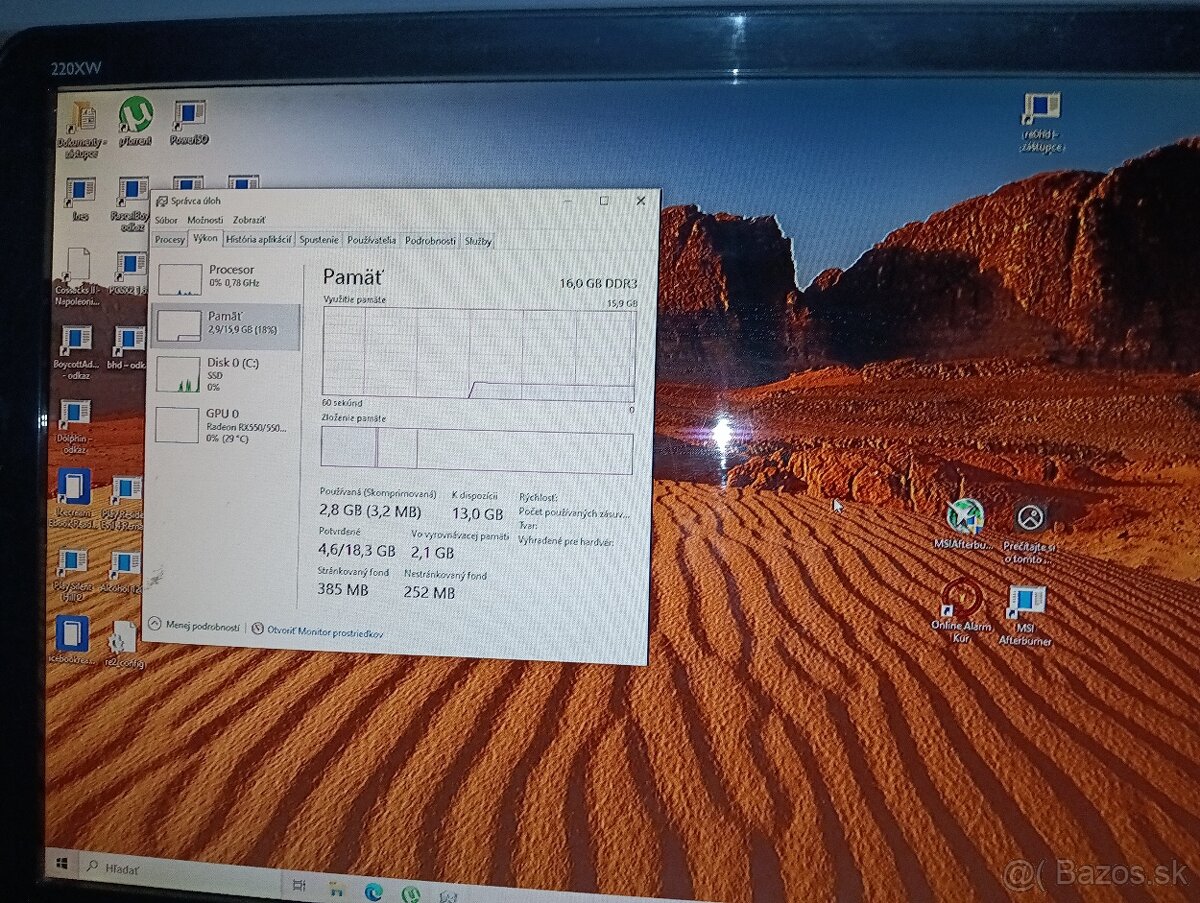
Task: Launch uTorrent from the desktop
Action: 135,115
